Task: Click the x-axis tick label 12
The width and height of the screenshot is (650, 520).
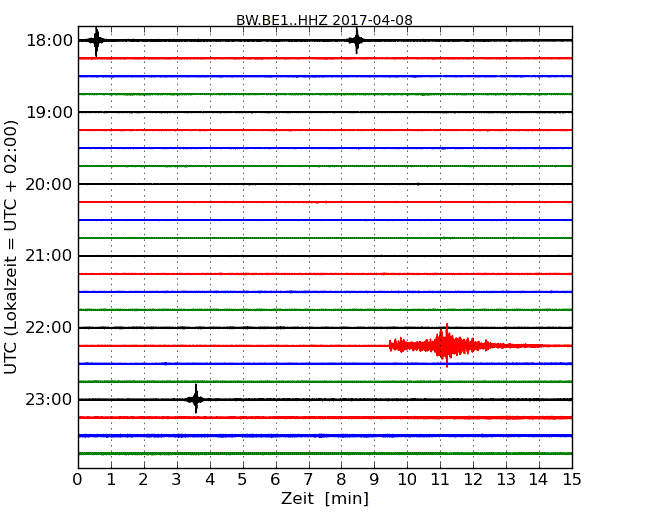Action: click(x=473, y=480)
